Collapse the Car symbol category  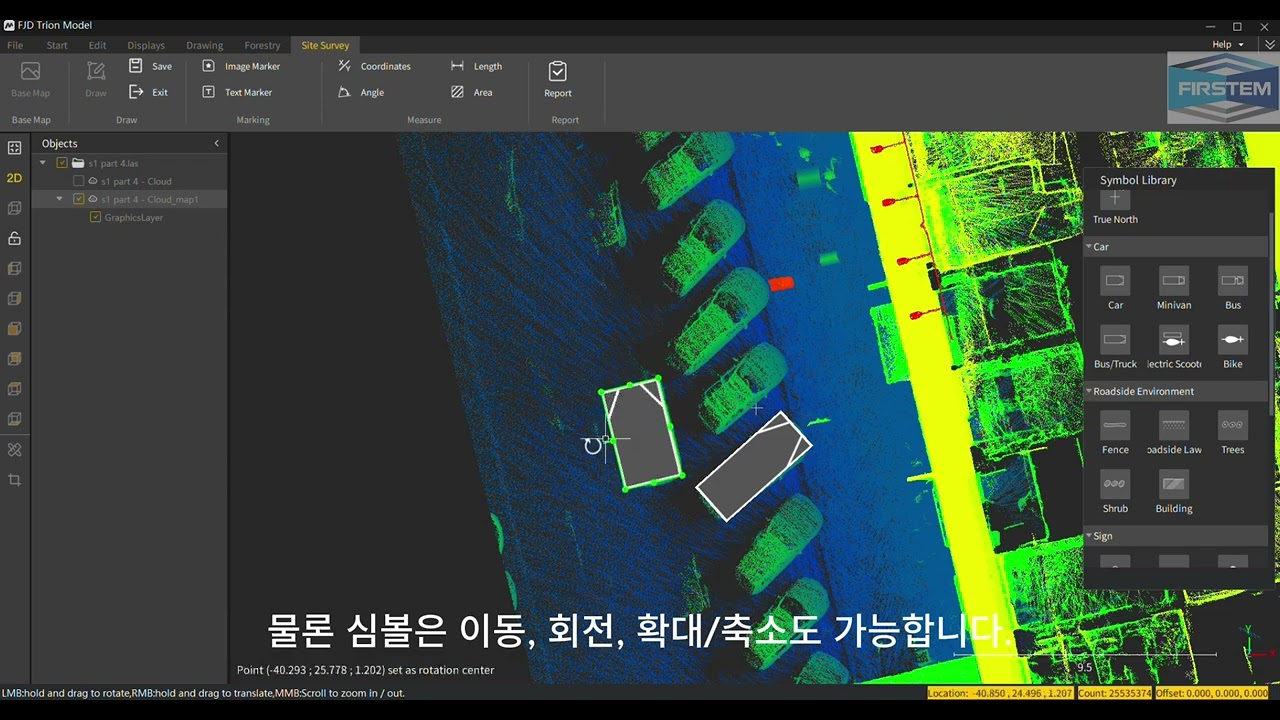click(x=1089, y=247)
